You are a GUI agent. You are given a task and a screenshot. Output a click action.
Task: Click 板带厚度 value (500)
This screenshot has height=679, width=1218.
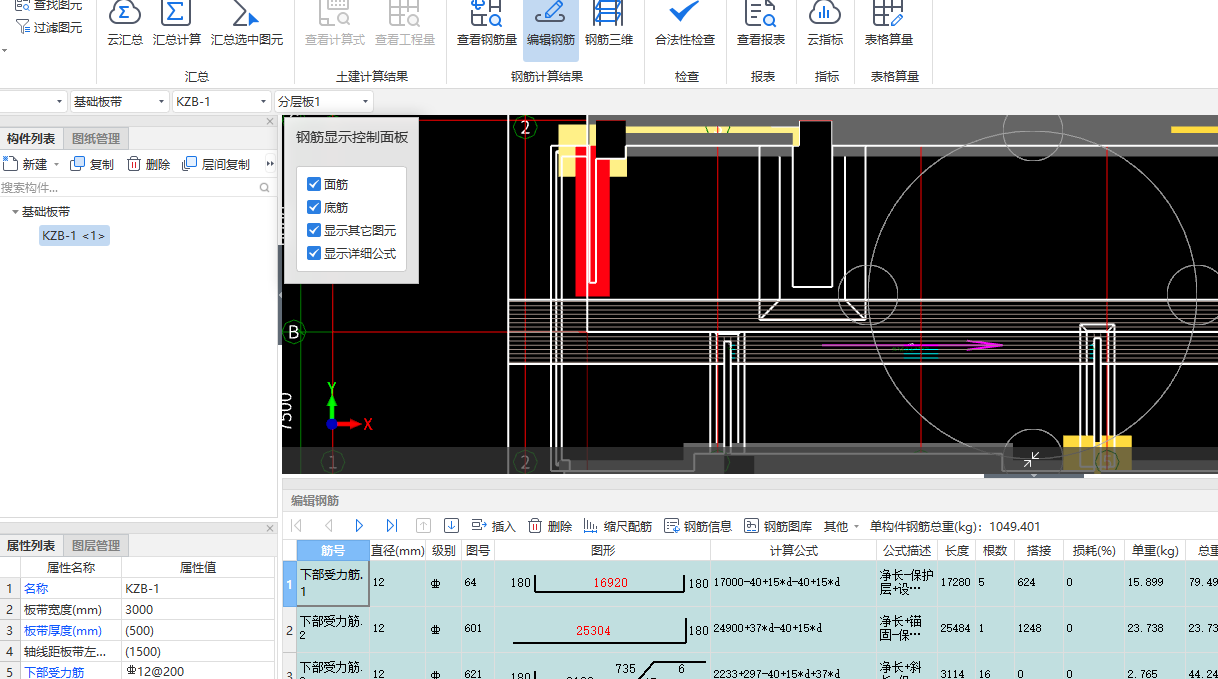198,630
